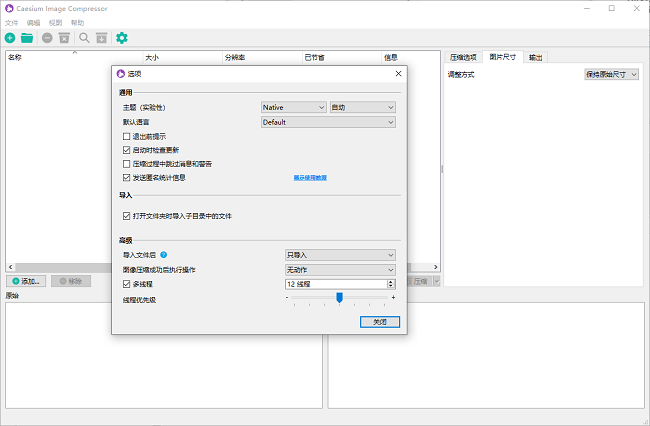Viewport: 650px width, 426px height.
Task: Open the 自动 theme mode dropdown
Action: (363, 107)
